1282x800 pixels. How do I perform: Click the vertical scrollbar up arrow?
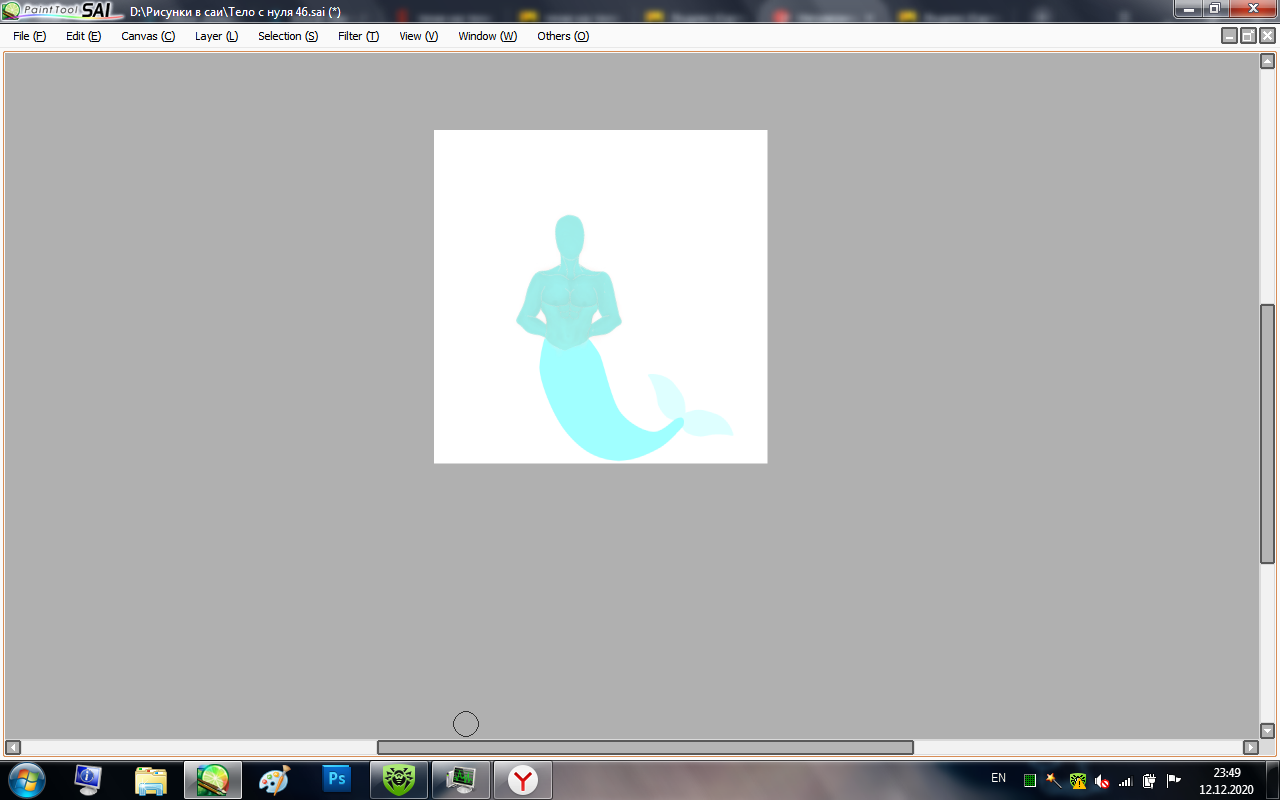[1267, 61]
